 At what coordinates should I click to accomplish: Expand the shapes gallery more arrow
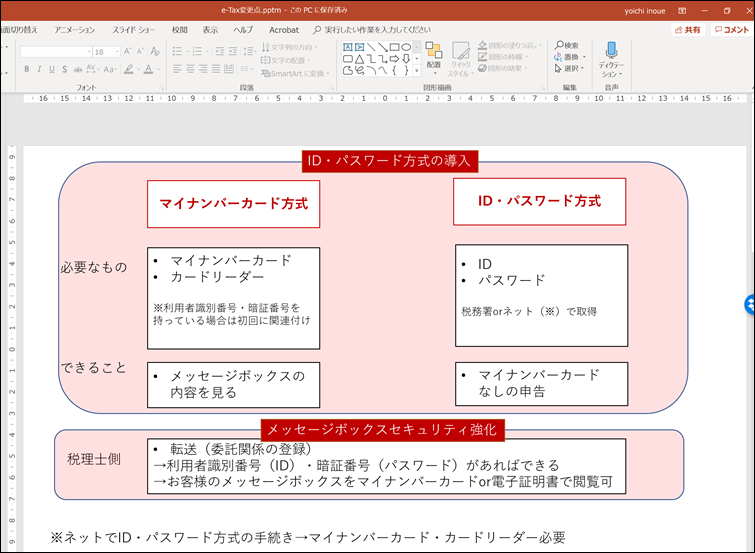click(x=416, y=71)
